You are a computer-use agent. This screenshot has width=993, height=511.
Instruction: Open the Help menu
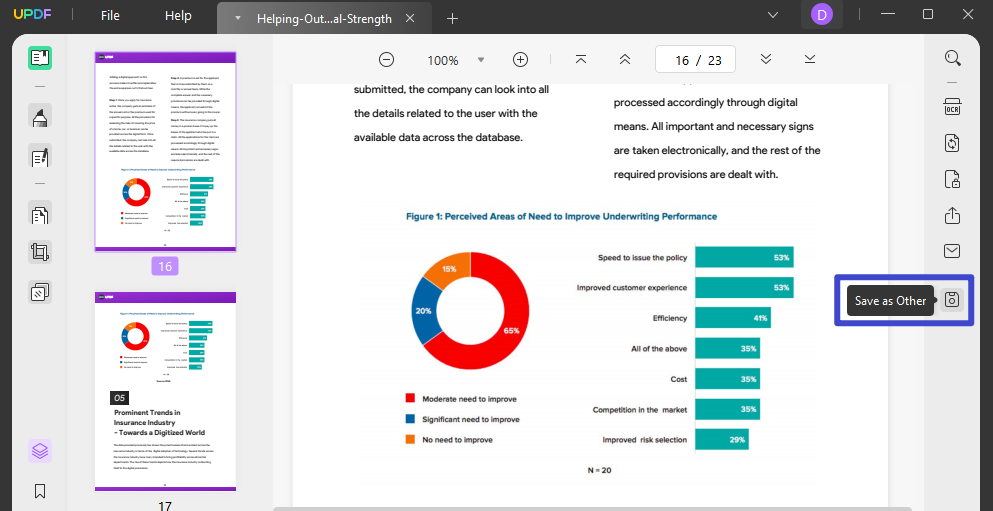178,16
